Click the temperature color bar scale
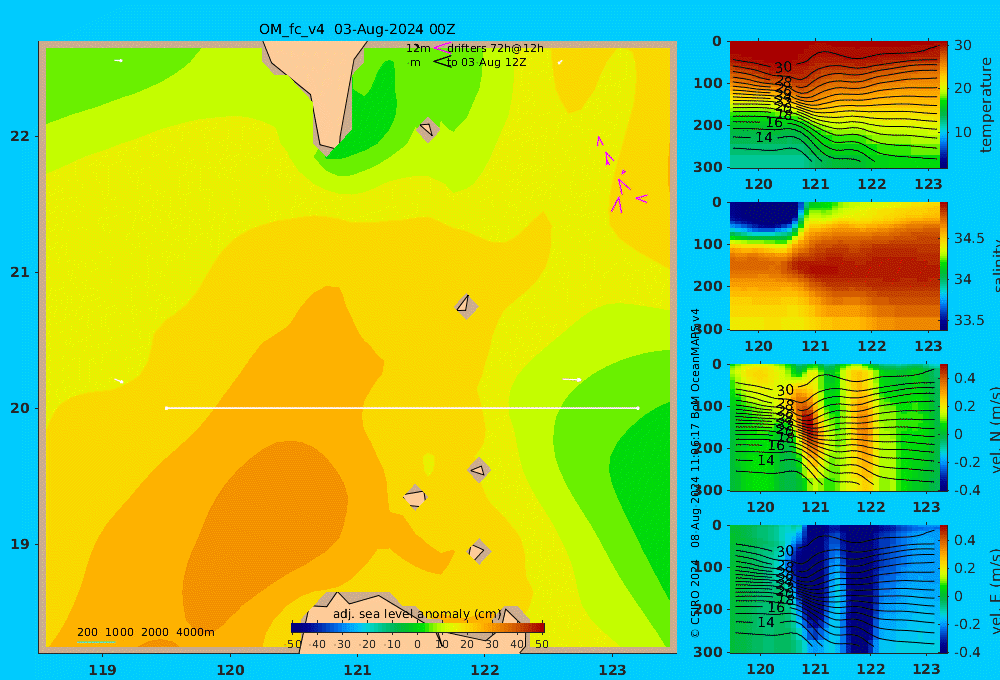Image resolution: width=1000 pixels, height=680 pixels. 944,105
